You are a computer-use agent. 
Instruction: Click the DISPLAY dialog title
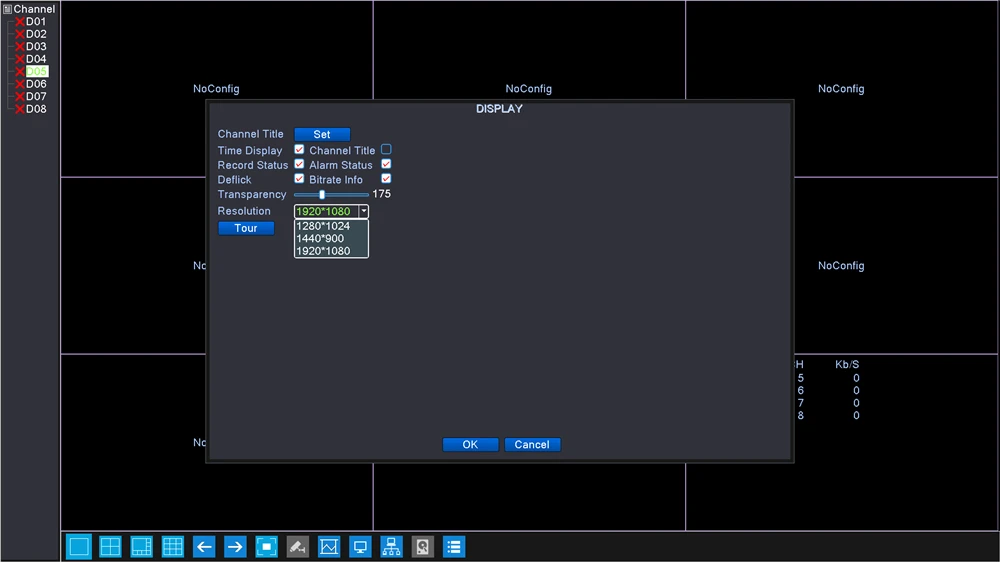(499, 109)
